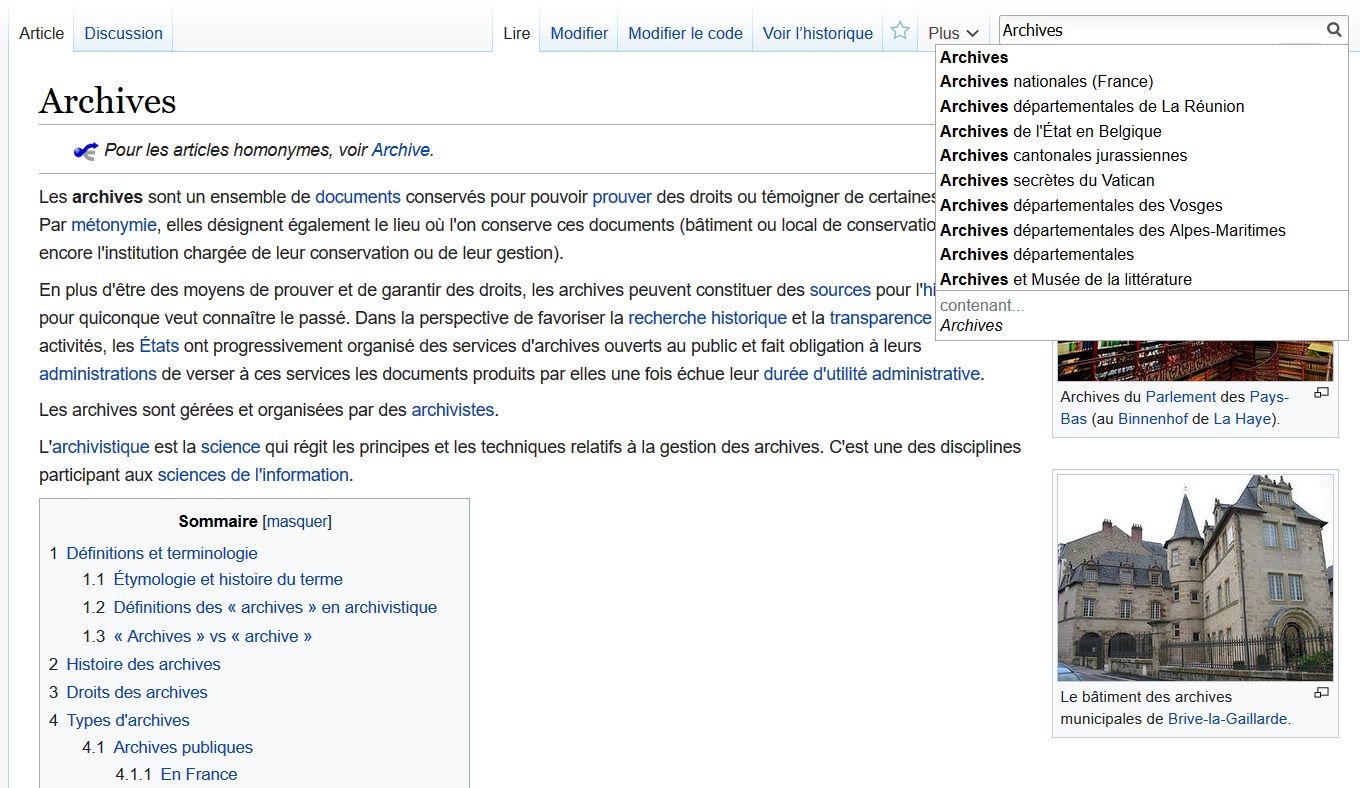Jump to Étymologie et histoire du terme

228,579
